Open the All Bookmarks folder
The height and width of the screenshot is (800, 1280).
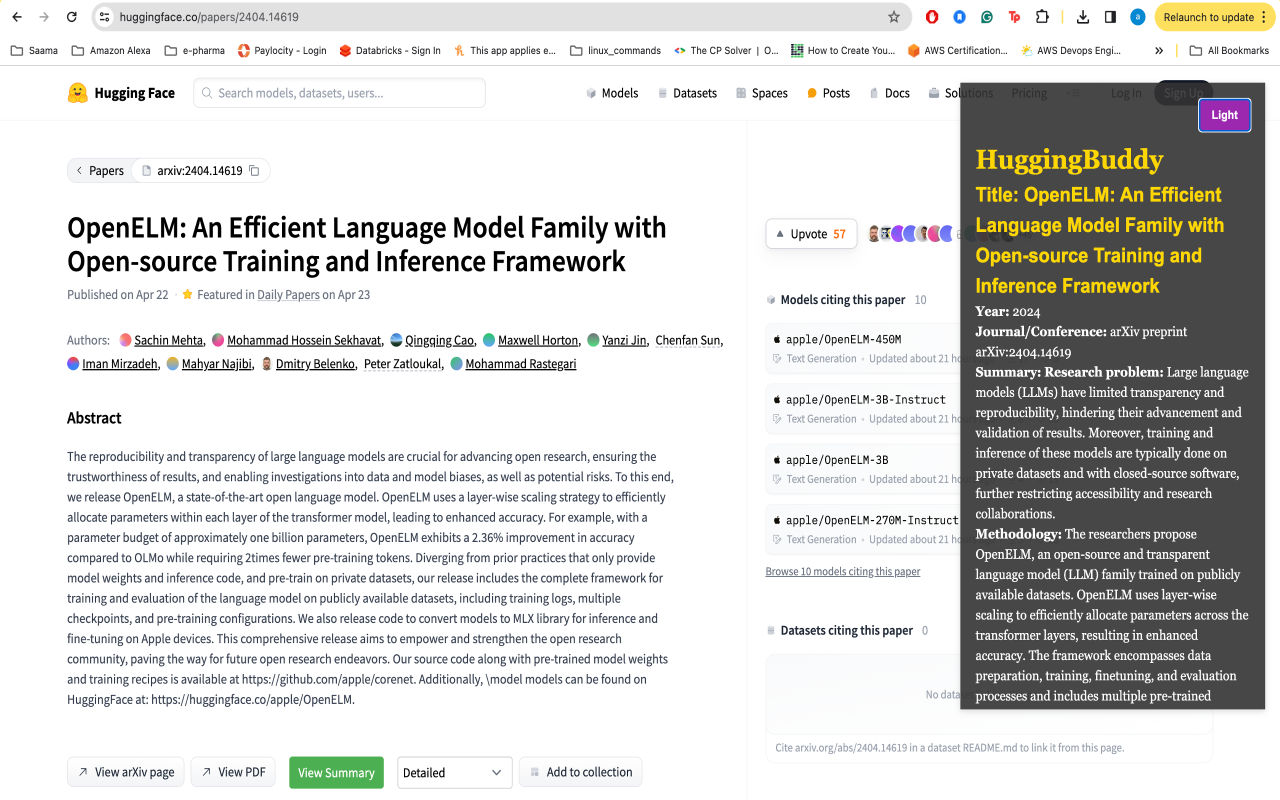point(1229,50)
